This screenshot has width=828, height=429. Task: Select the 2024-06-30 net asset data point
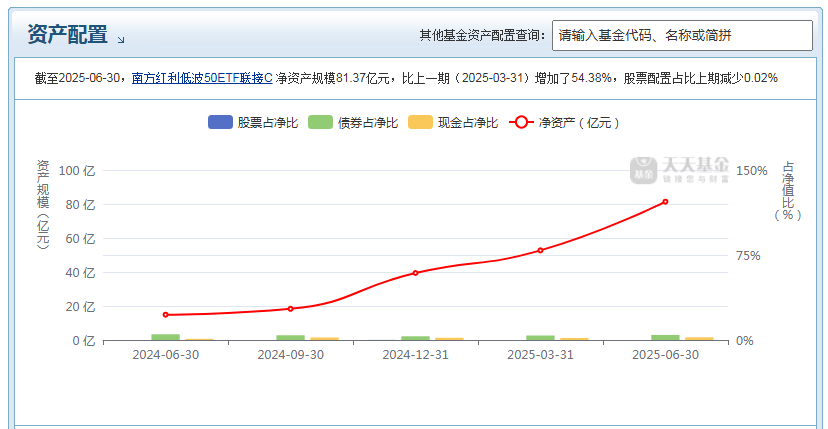[165, 315]
